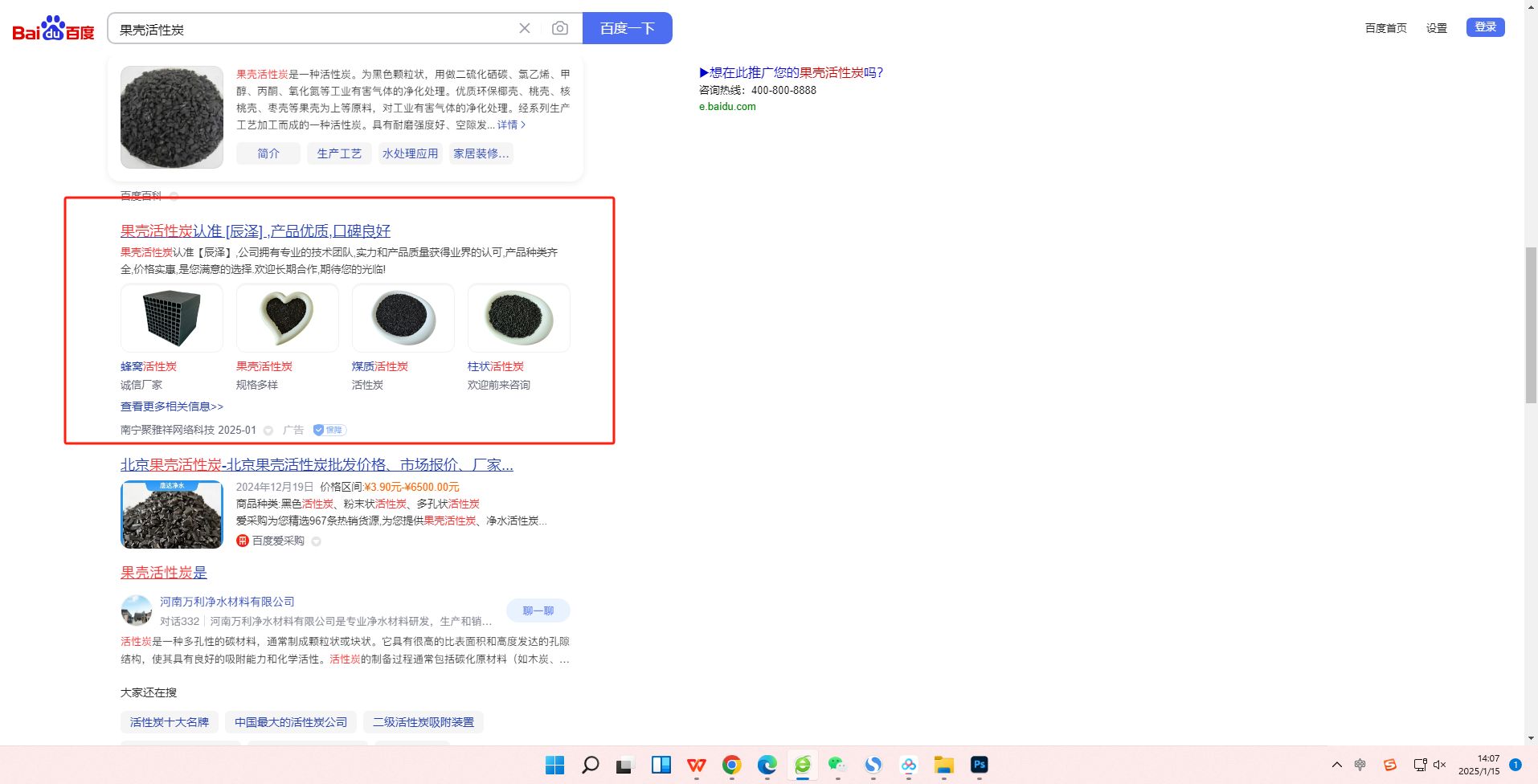Open Task View from the taskbar
The height and width of the screenshot is (784, 1538).
click(x=626, y=765)
